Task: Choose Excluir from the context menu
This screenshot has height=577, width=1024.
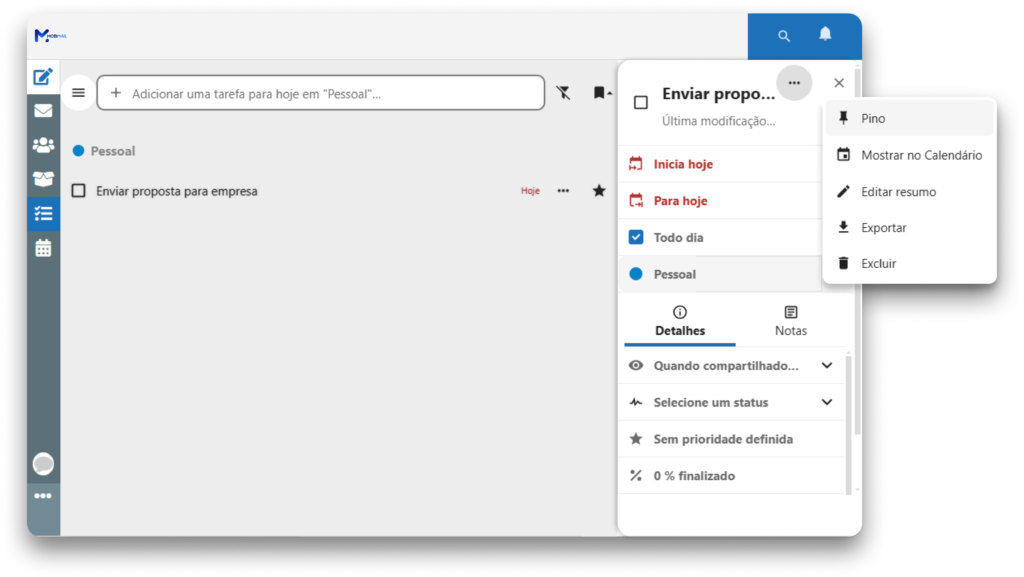Action: [x=878, y=264]
